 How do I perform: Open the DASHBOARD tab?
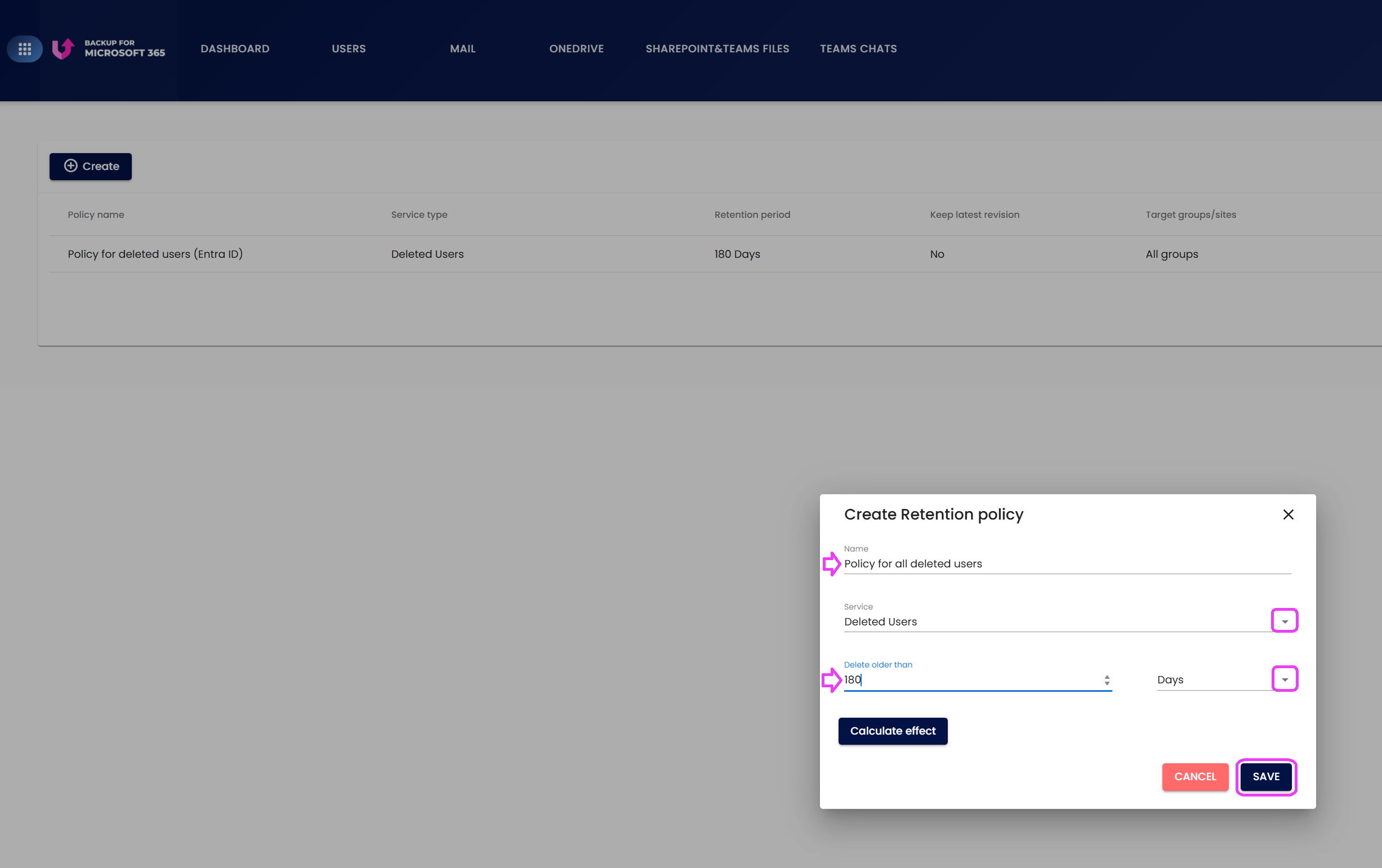pyautogui.click(x=235, y=49)
